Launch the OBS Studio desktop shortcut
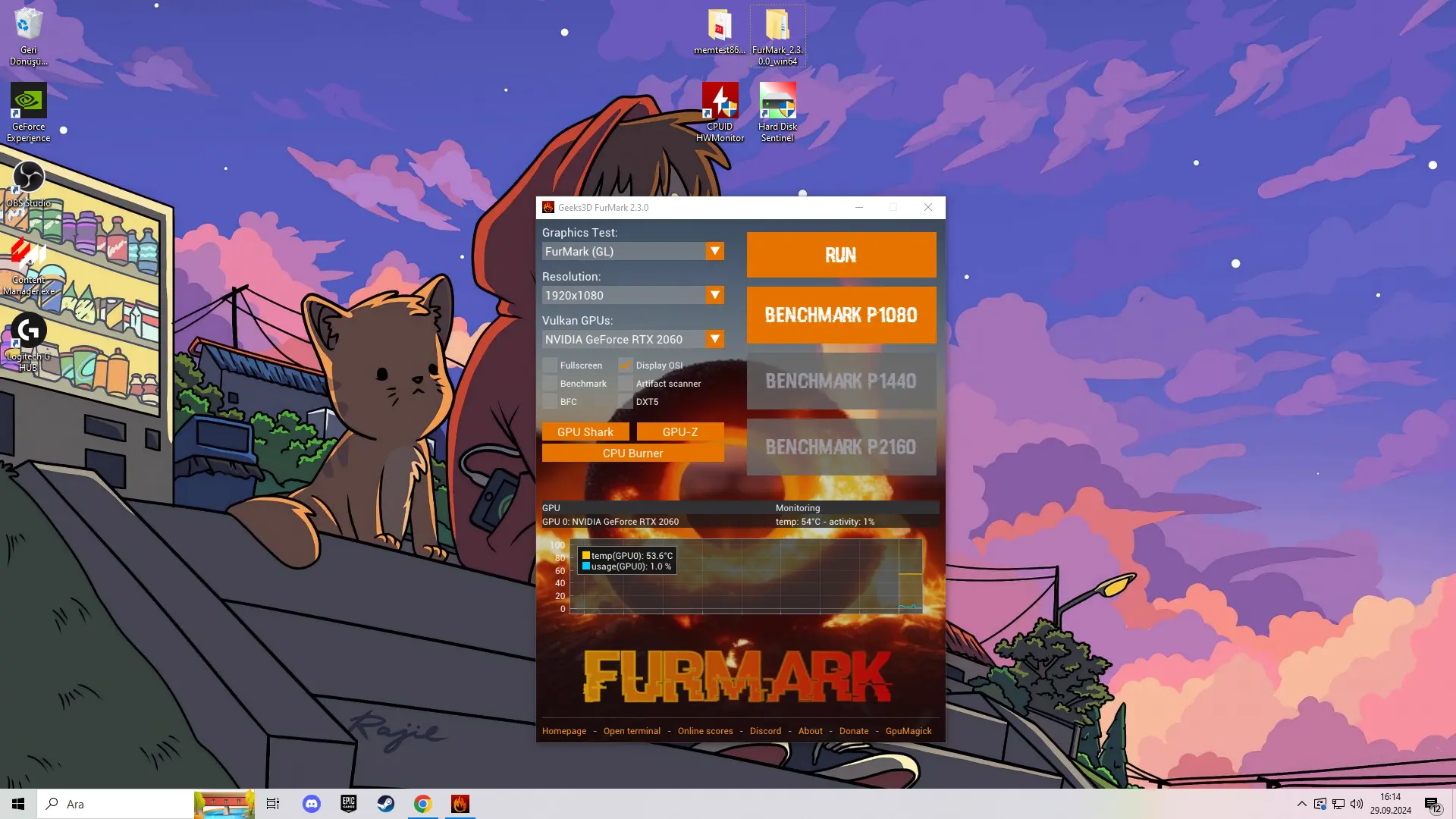1456x819 pixels. coord(28,184)
